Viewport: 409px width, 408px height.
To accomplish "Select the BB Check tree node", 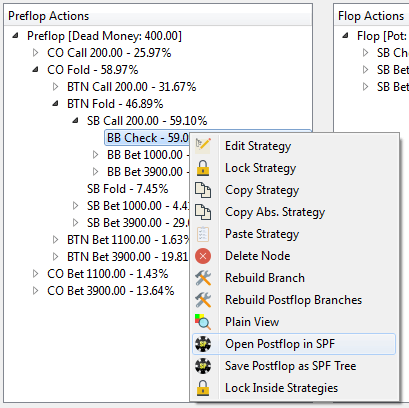I will tap(148, 138).
